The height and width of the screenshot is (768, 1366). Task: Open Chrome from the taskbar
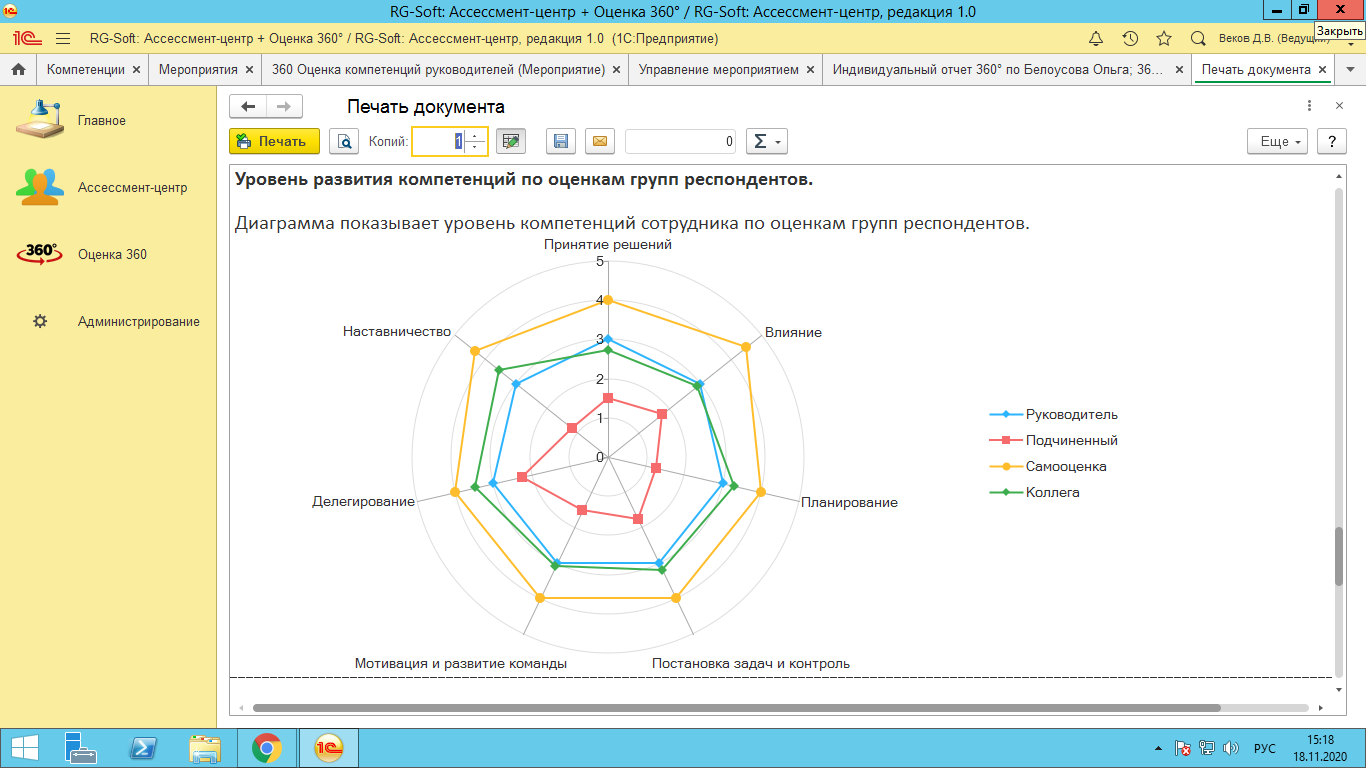tap(266, 748)
